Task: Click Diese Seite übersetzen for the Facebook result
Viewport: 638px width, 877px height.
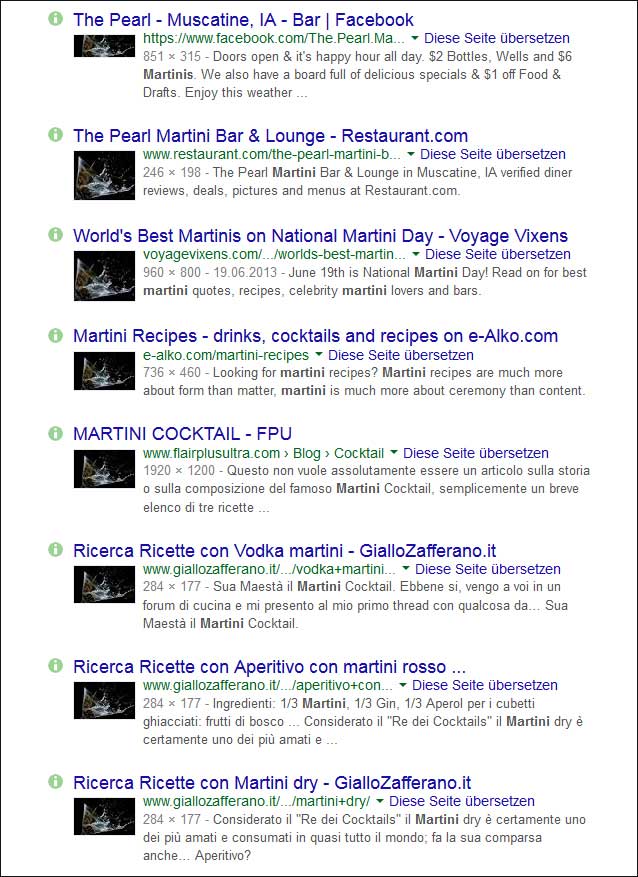Action: click(497, 38)
